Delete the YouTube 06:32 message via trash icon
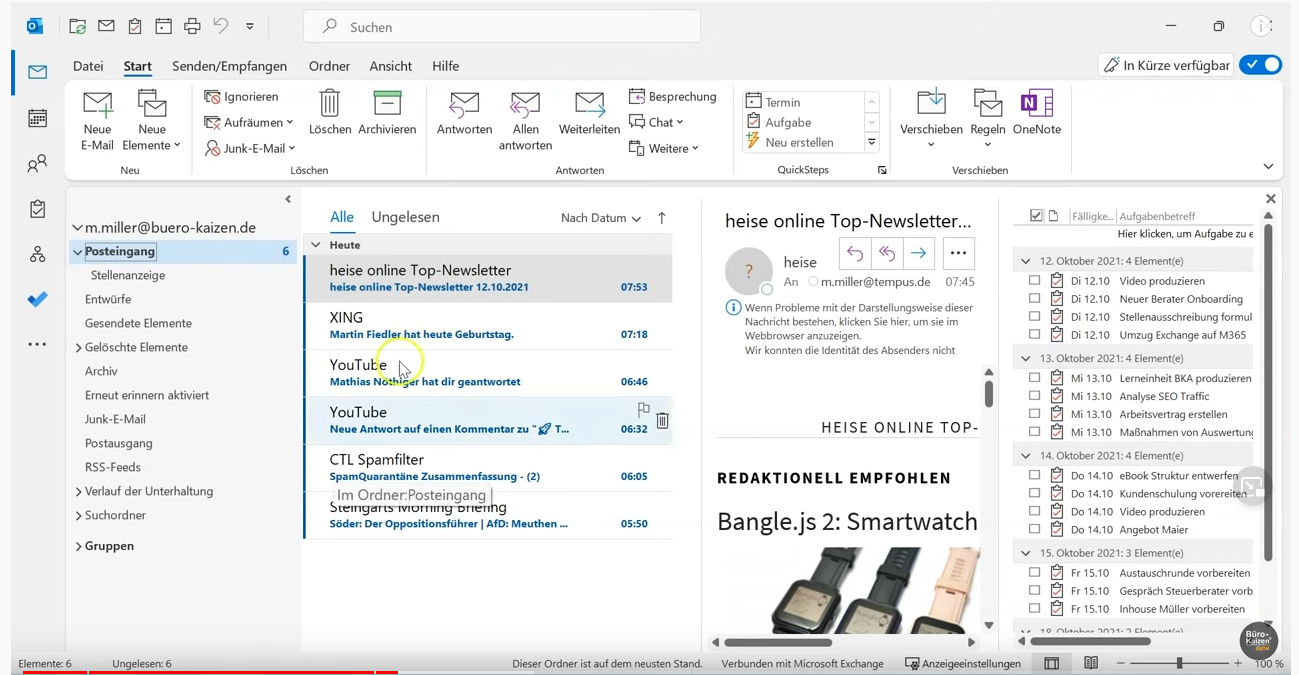This screenshot has width=1299, height=675. point(662,421)
